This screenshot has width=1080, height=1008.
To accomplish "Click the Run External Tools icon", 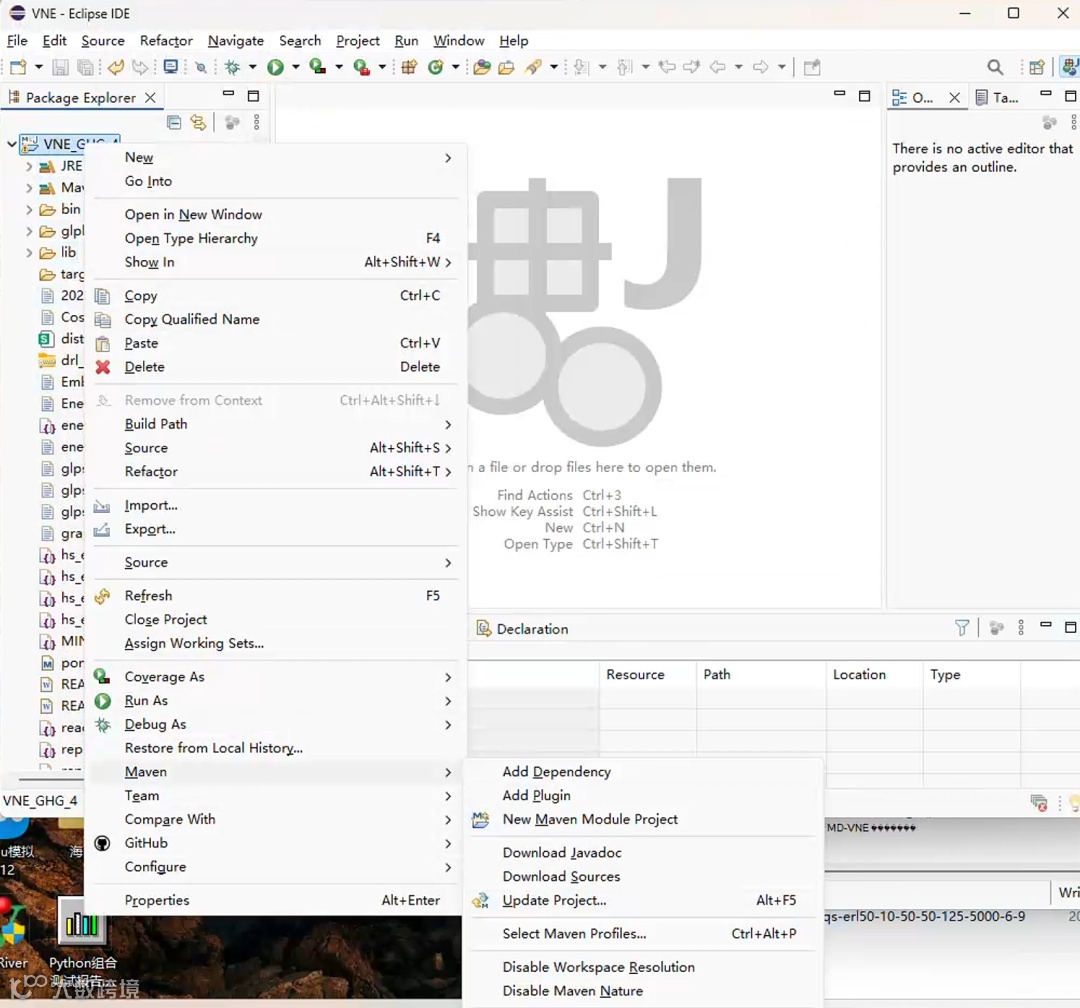I will point(362,67).
